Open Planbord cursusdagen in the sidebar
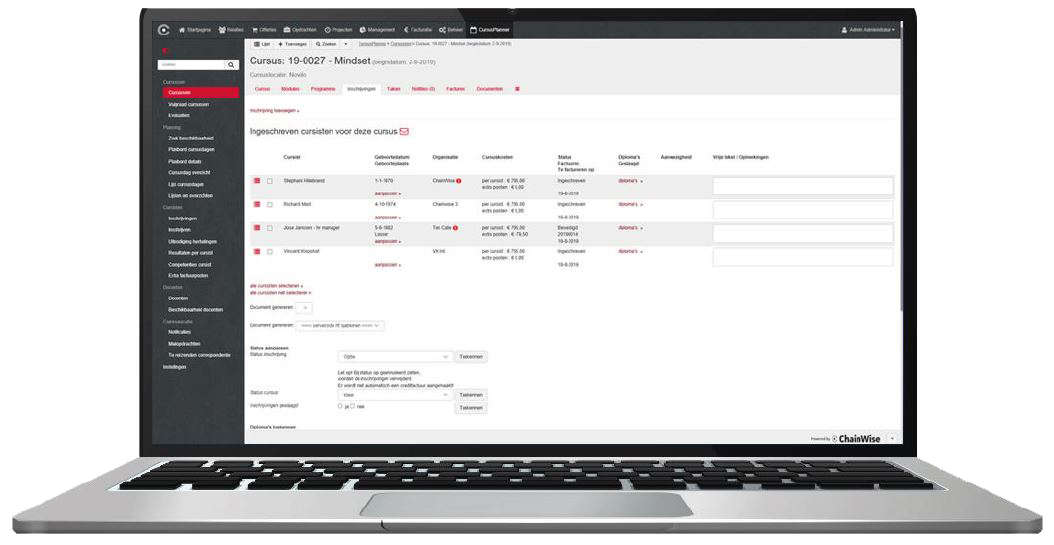 pos(192,150)
